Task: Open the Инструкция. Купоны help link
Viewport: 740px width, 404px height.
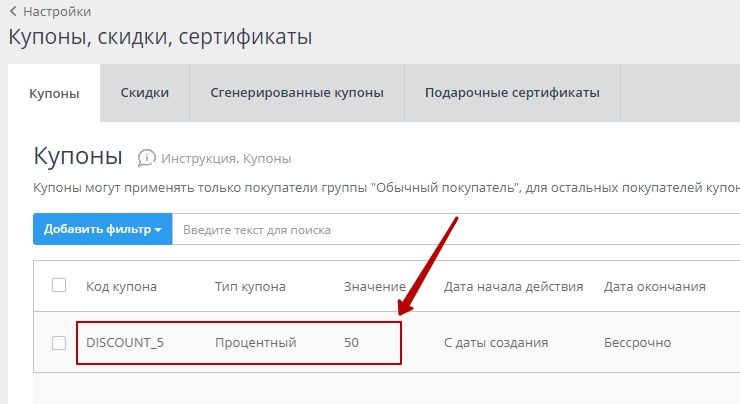Action: point(227,158)
